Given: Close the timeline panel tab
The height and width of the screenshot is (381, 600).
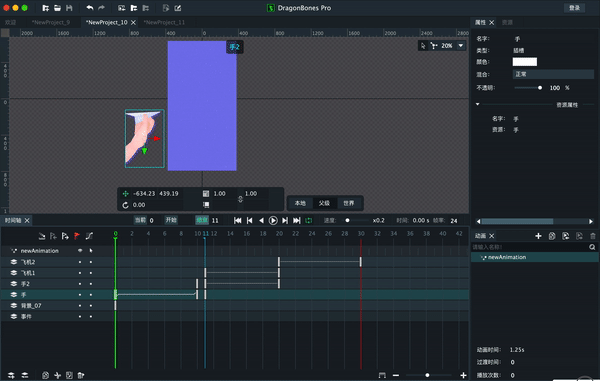Looking at the screenshot, I should tap(27, 220).
